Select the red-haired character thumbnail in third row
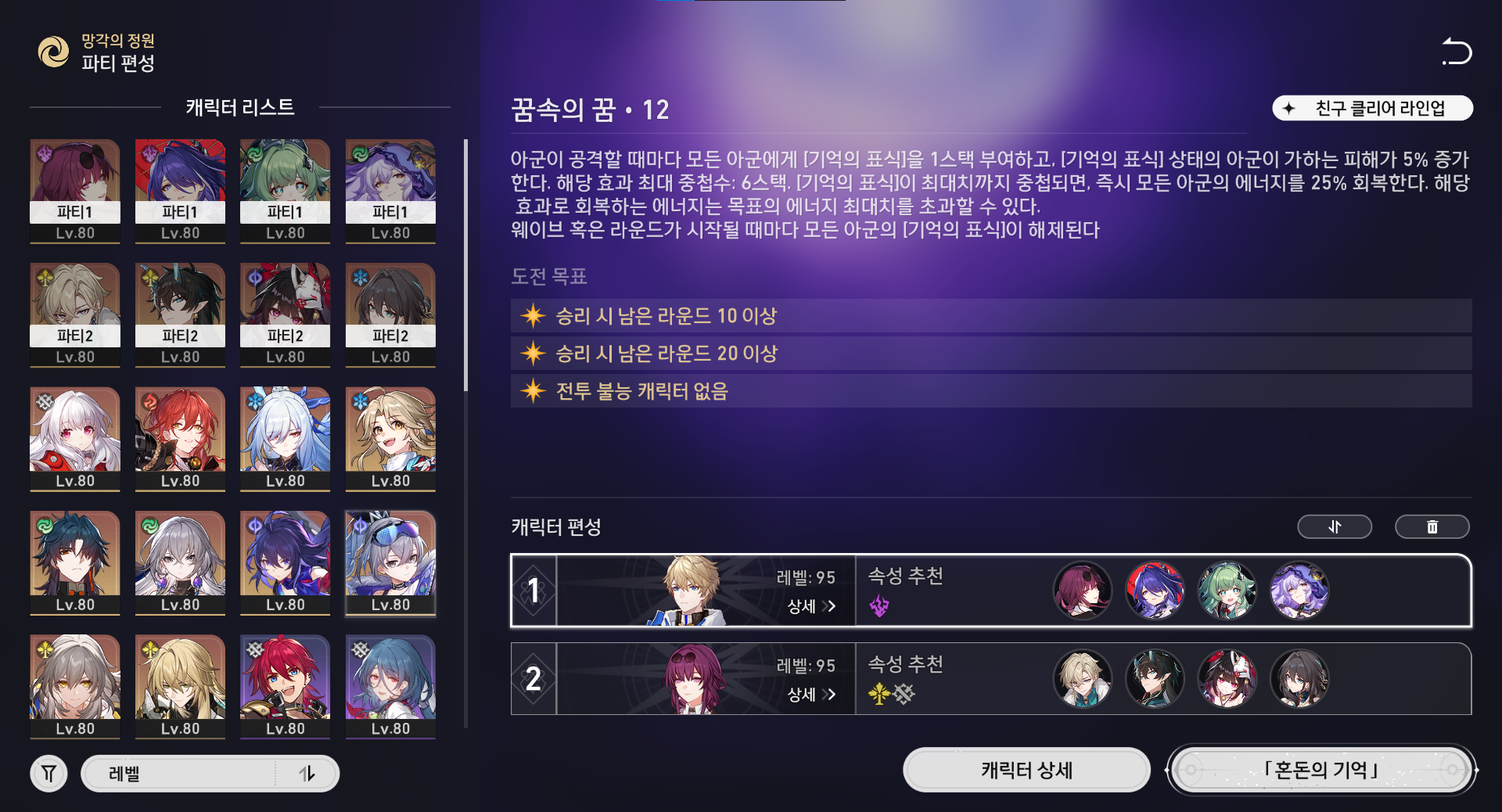 point(180,439)
